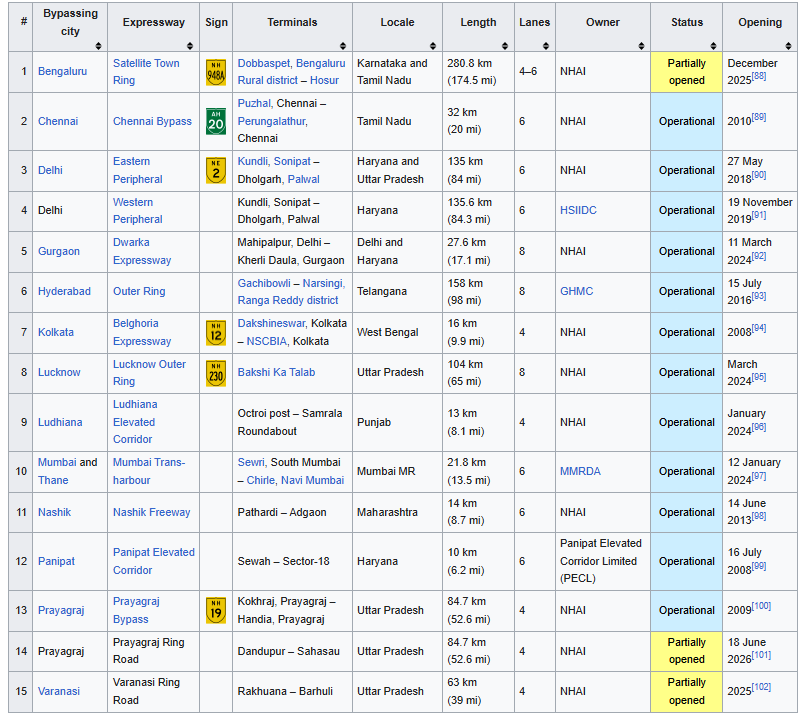Image resolution: width=801 pixels, height=716 pixels.
Task: Open the Bengaluru city link
Action: [x=62, y=71]
